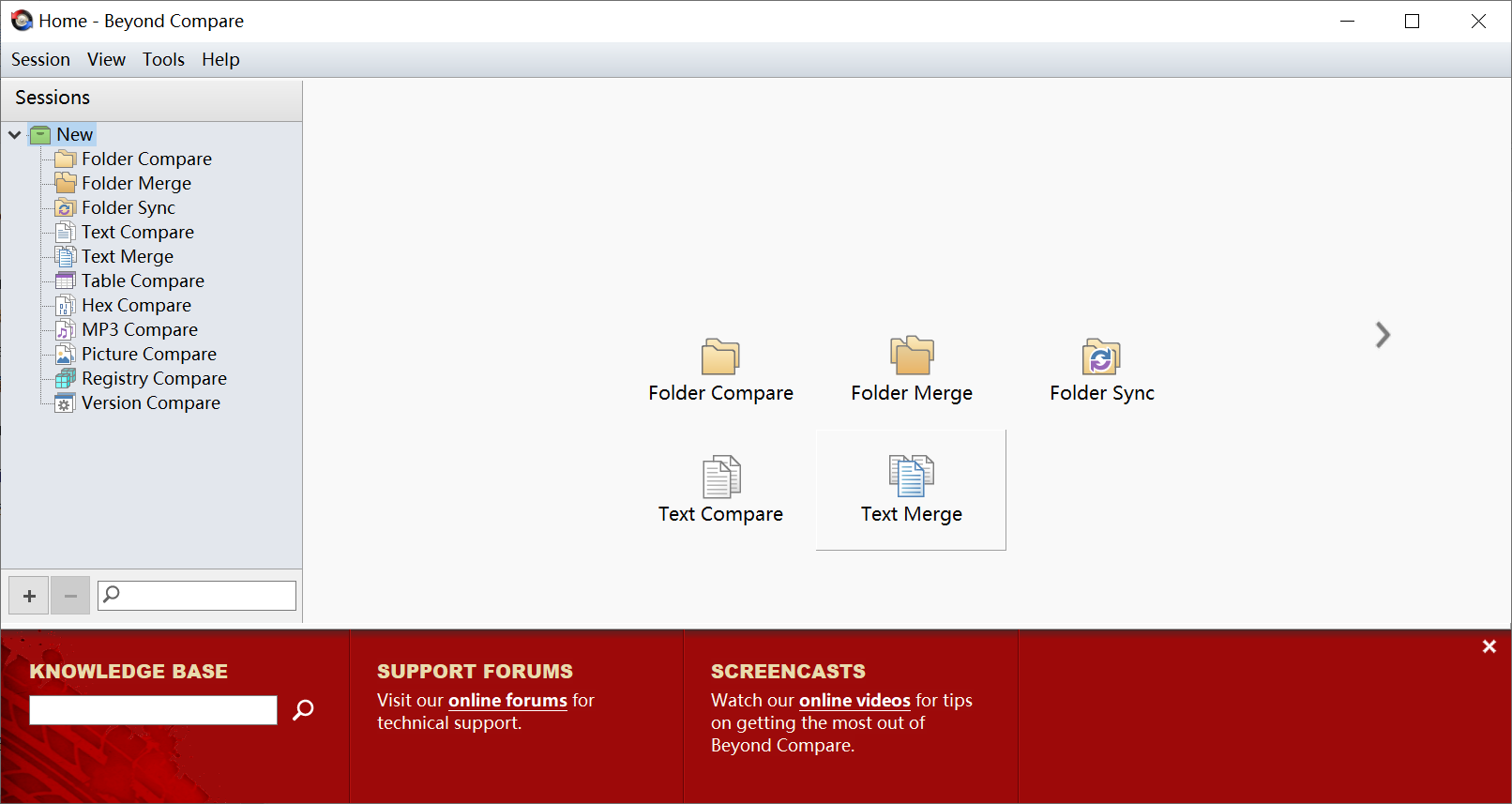
Task: Click the Hex Compare icon in the sessions tree
Action: (66, 305)
